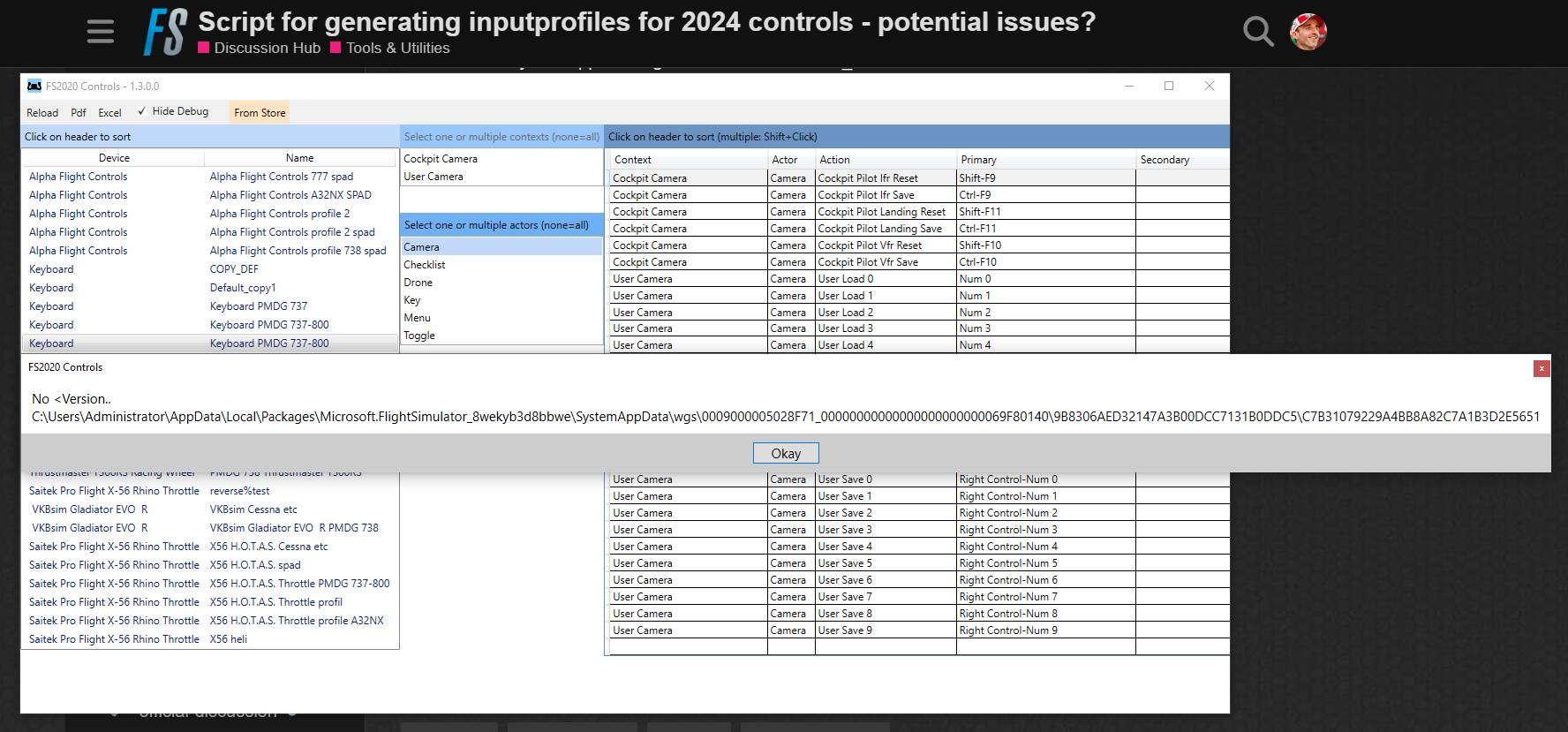
Task: Open the forum search
Action: [x=1258, y=32]
